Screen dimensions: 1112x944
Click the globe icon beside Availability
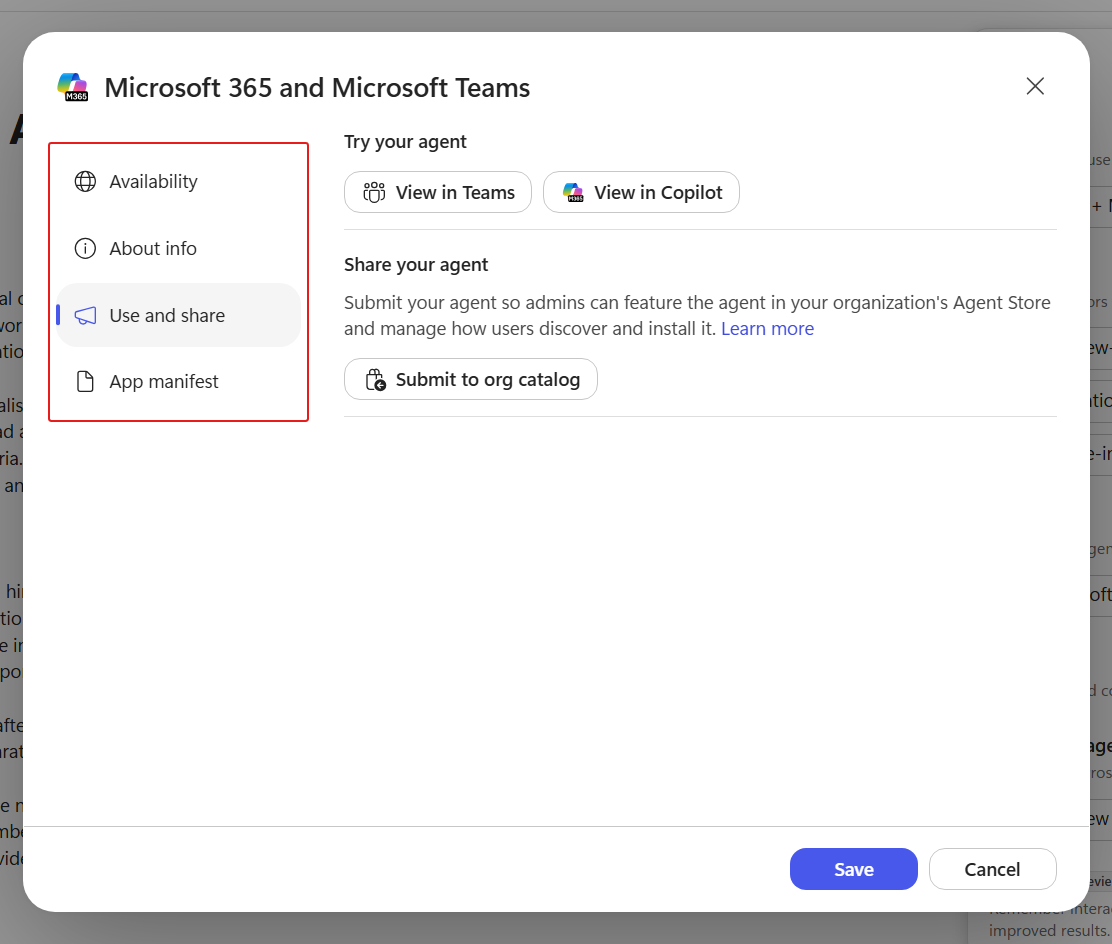(x=85, y=182)
